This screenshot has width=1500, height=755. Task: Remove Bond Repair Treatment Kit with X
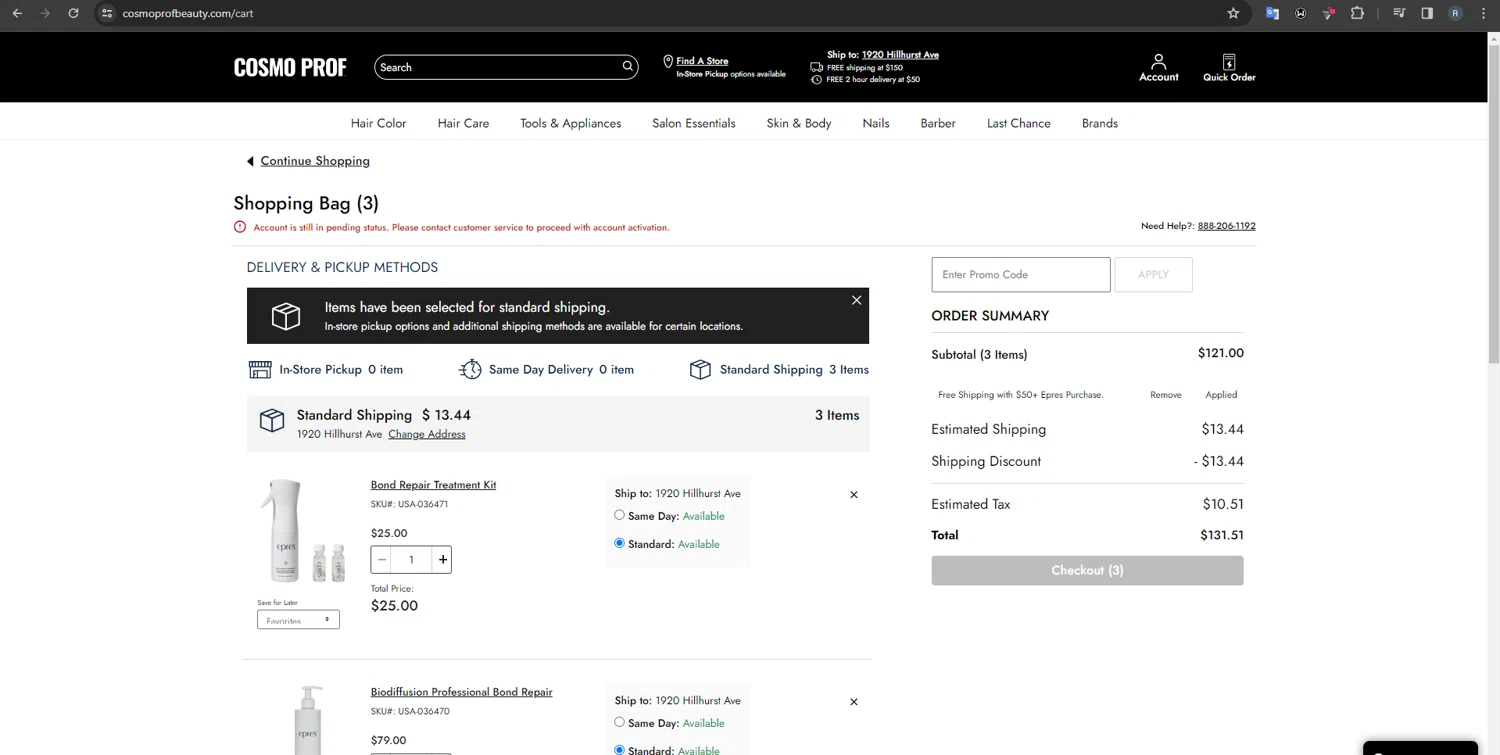click(x=854, y=495)
